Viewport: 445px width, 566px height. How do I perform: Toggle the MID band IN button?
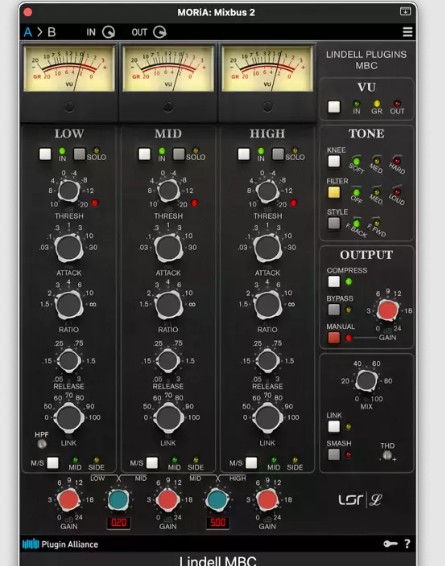(144, 154)
